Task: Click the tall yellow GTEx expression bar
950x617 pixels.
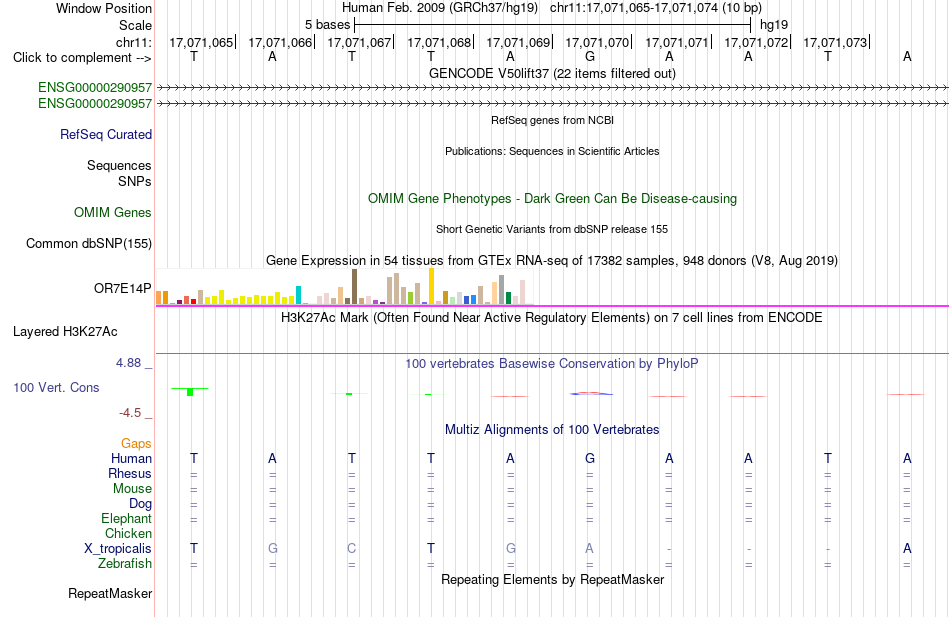Action: click(x=431, y=285)
